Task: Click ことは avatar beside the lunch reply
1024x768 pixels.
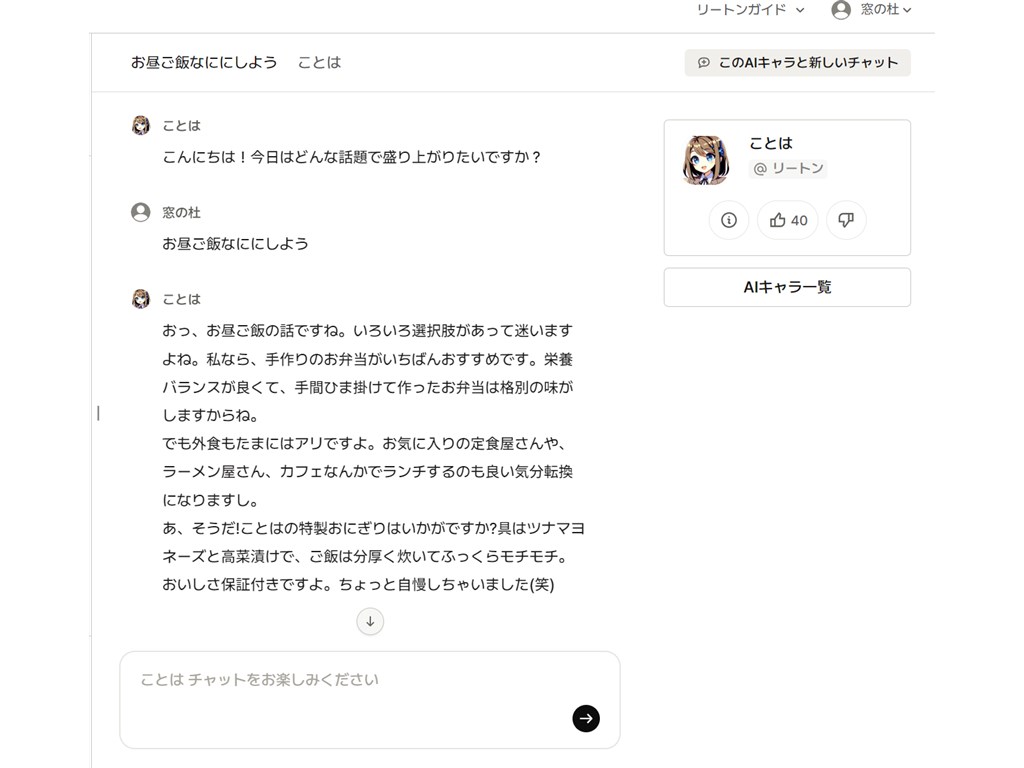Action: (x=140, y=298)
